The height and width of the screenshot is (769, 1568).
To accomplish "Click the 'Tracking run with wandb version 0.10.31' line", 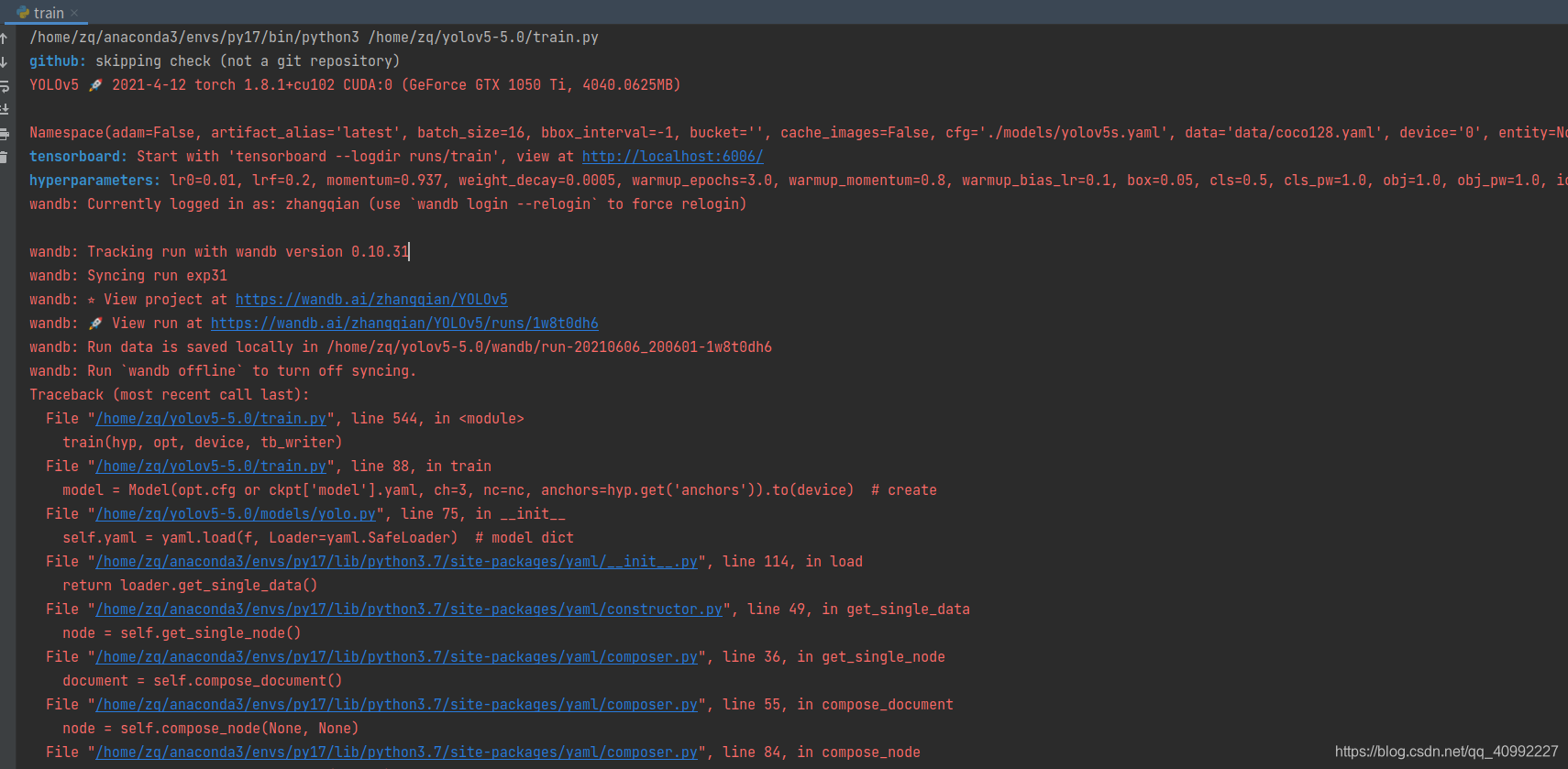I will coord(219,252).
